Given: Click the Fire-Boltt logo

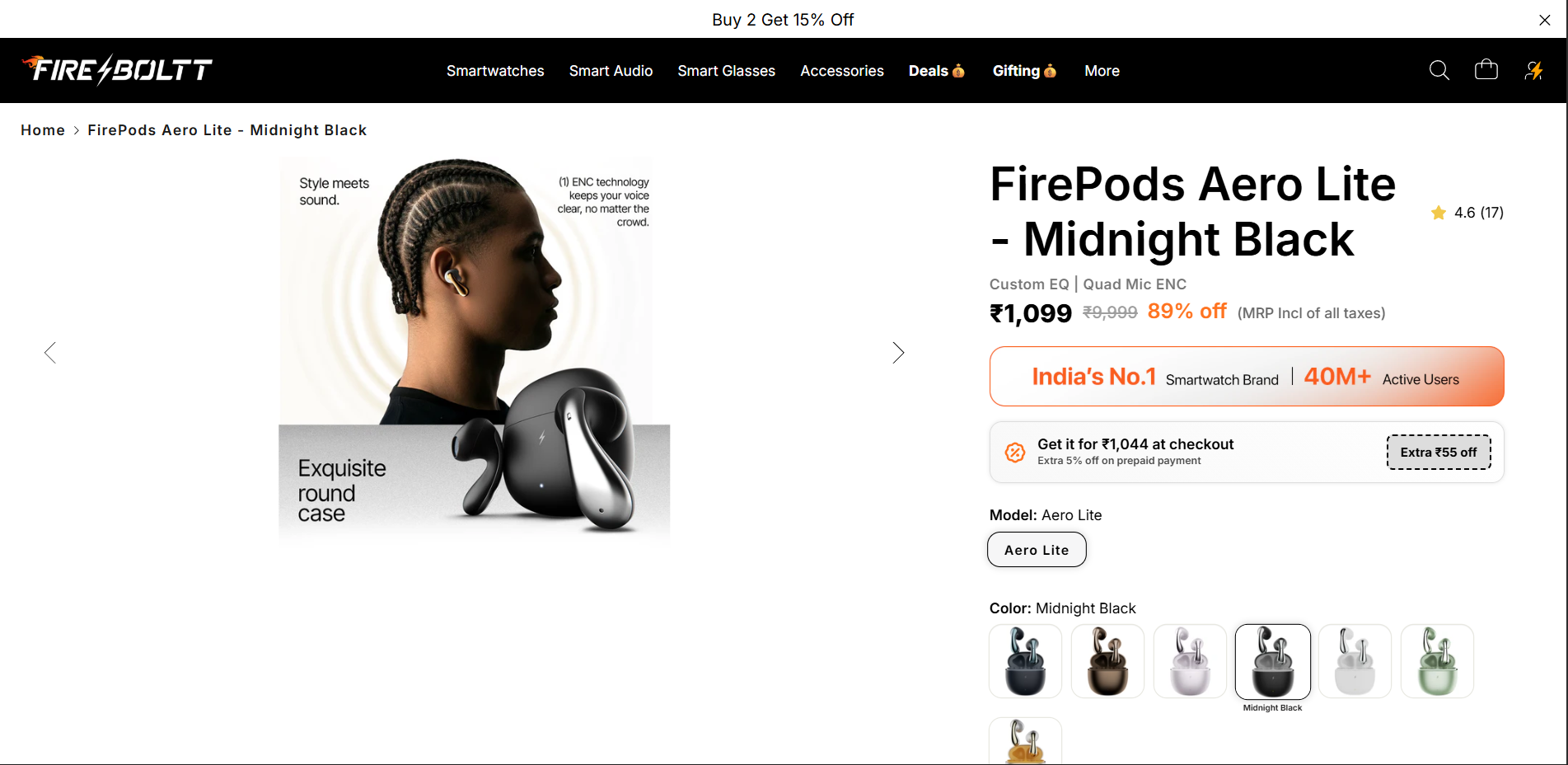Looking at the screenshot, I should [x=118, y=69].
